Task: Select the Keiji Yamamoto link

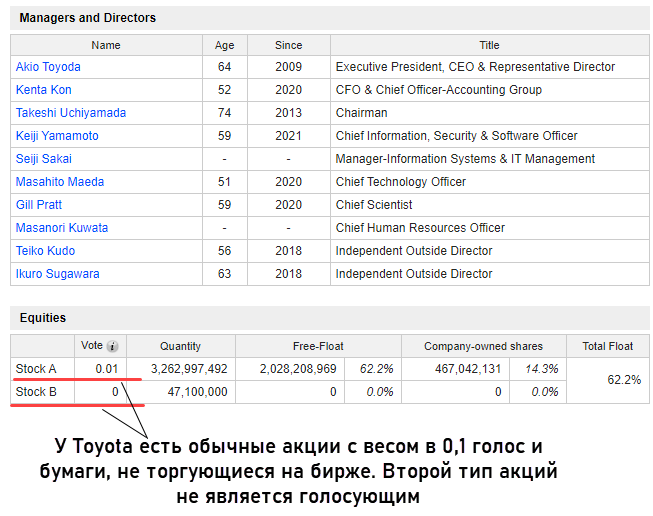Action: point(57,136)
